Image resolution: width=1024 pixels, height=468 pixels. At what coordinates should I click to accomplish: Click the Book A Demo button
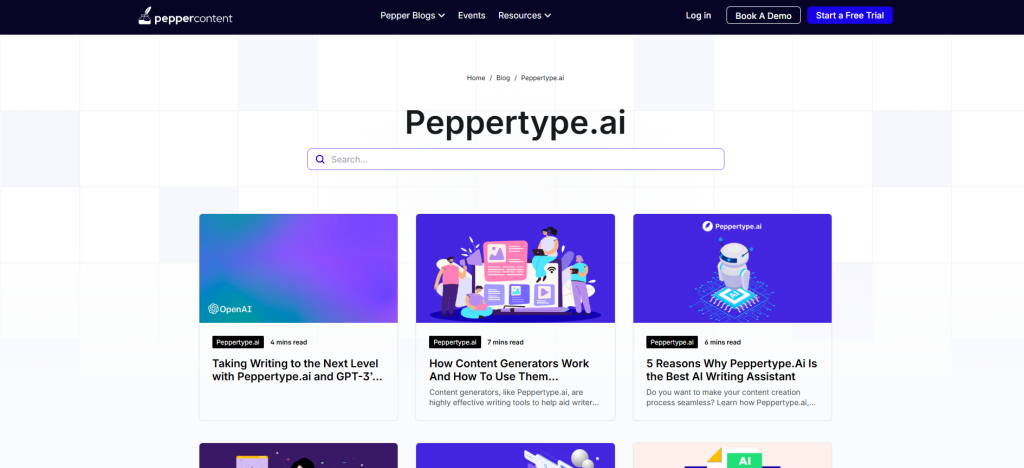click(763, 16)
